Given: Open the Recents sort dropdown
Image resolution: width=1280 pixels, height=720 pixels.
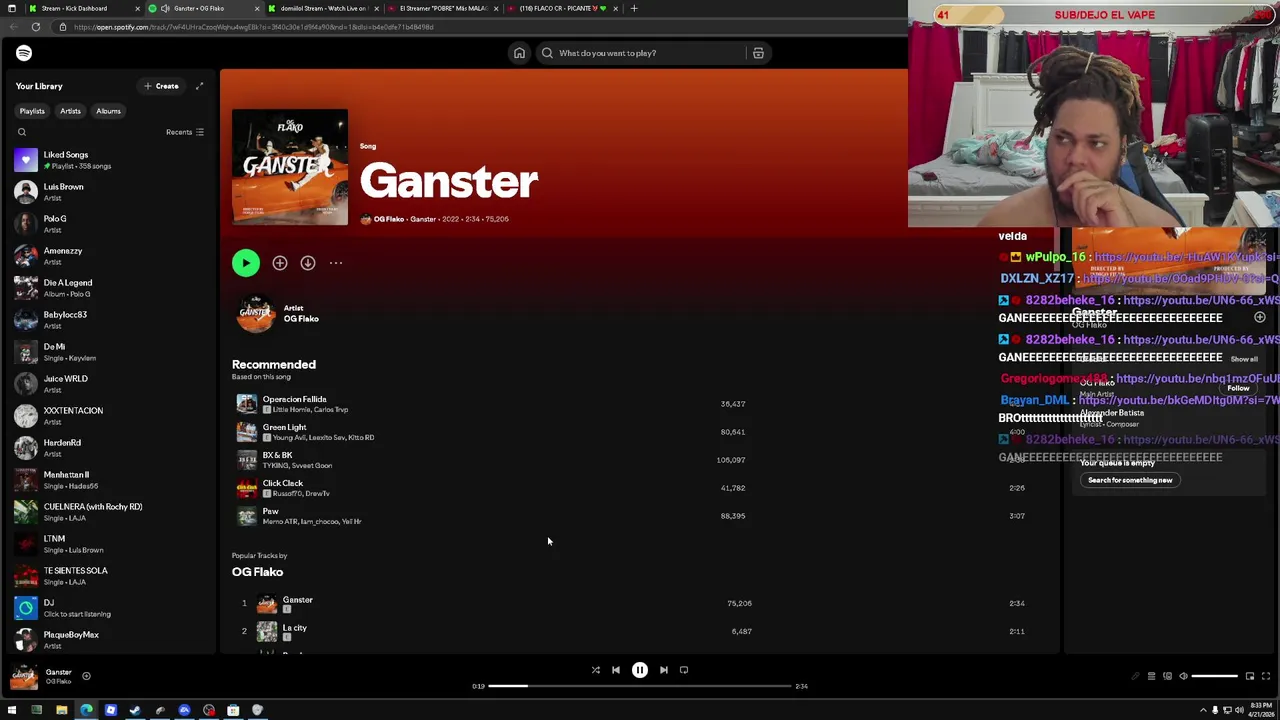Looking at the screenshot, I should 185,132.
